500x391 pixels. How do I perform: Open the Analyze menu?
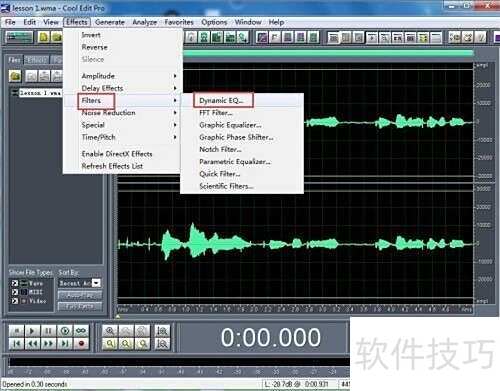(x=144, y=22)
